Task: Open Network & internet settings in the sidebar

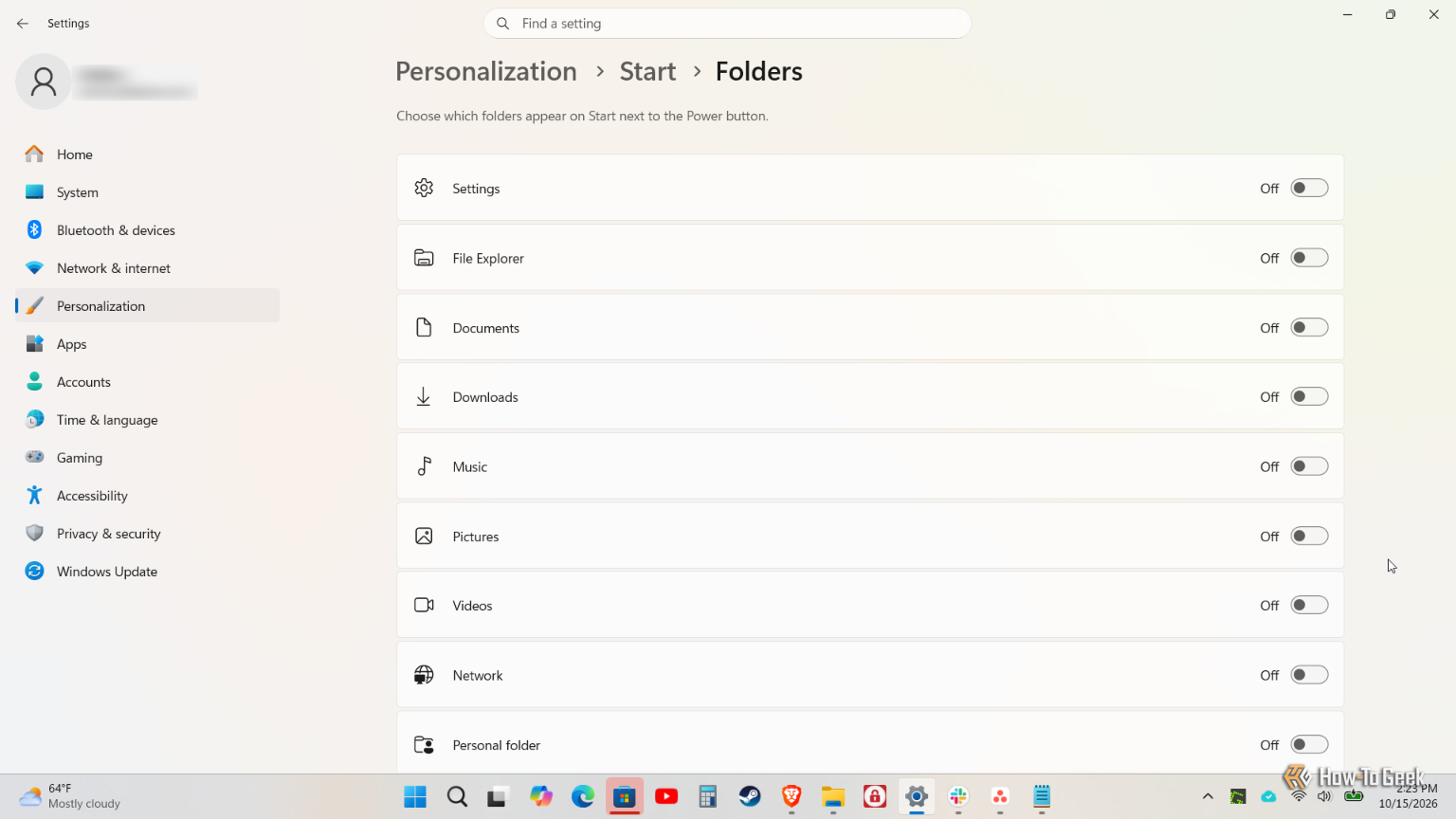Action: [147, 268]
